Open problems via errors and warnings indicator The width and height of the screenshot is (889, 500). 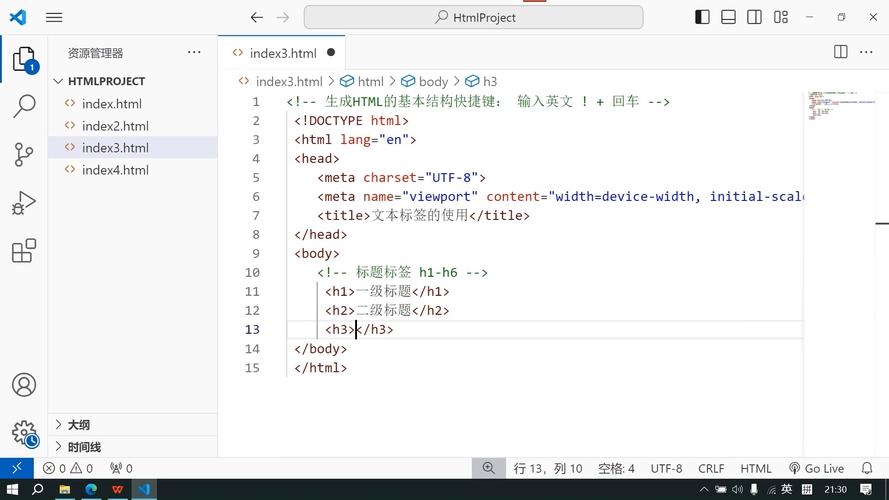68,468
